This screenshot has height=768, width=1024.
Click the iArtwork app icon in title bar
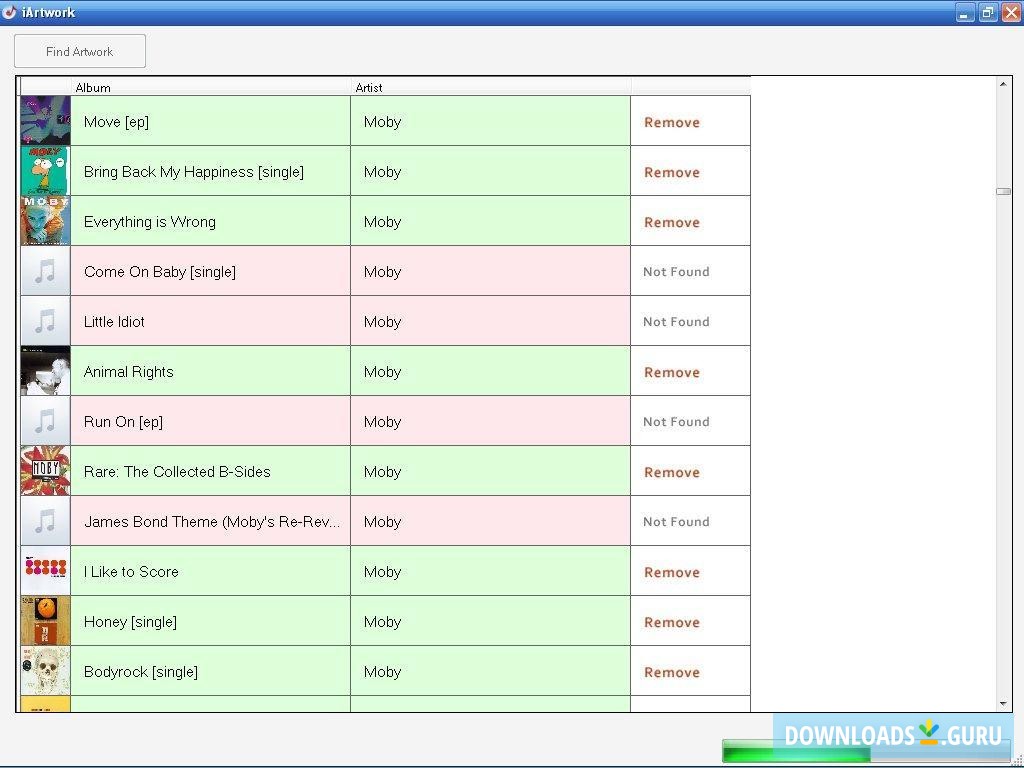click(9, 12)
